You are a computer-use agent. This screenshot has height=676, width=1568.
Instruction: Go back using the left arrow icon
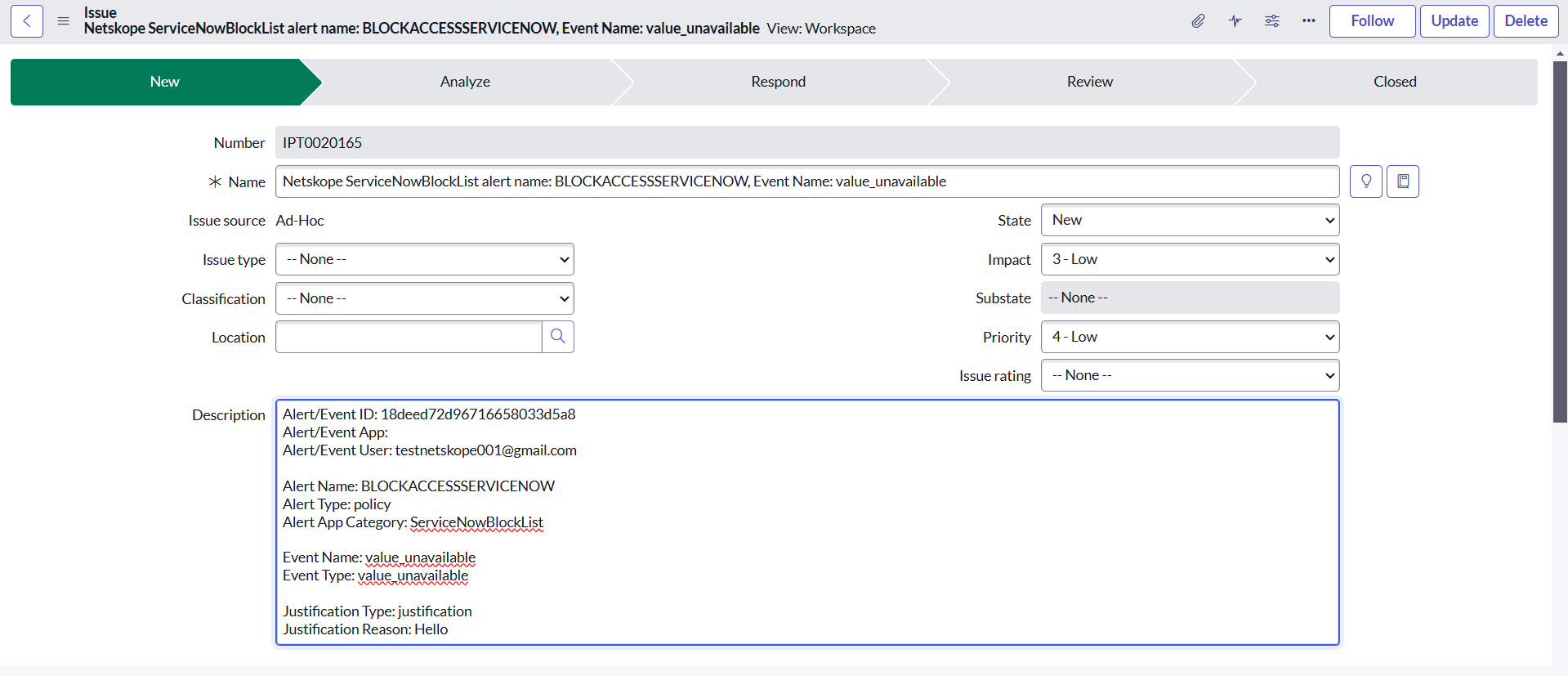pos(27,21)
